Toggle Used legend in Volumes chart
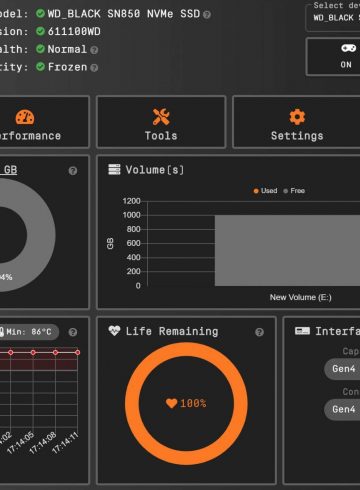Image resolution: width=360 pixels, height=490 pixels. pos(265,191)
